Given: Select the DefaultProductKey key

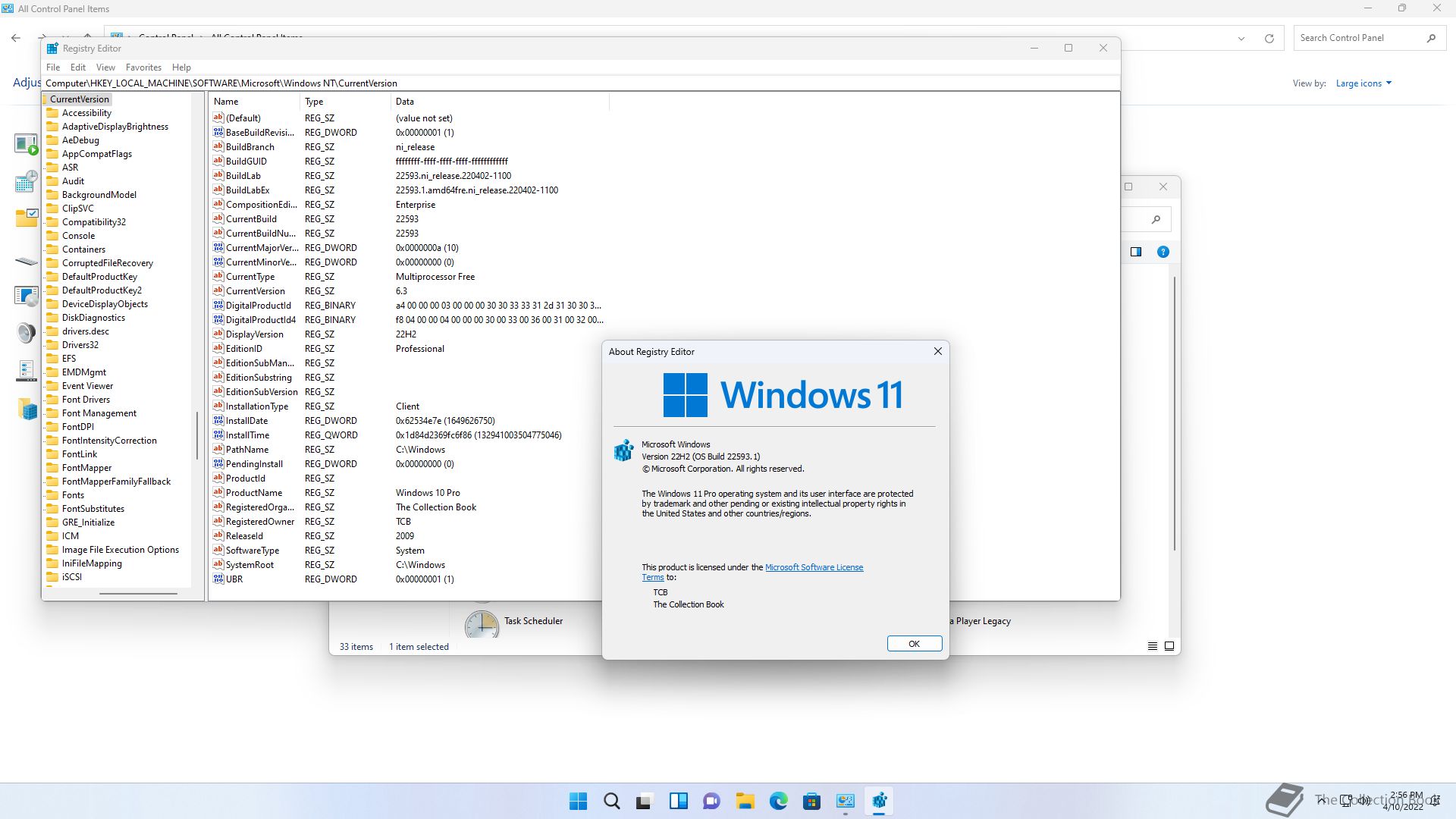Looking at the screenshot, I should pos(99,277).
